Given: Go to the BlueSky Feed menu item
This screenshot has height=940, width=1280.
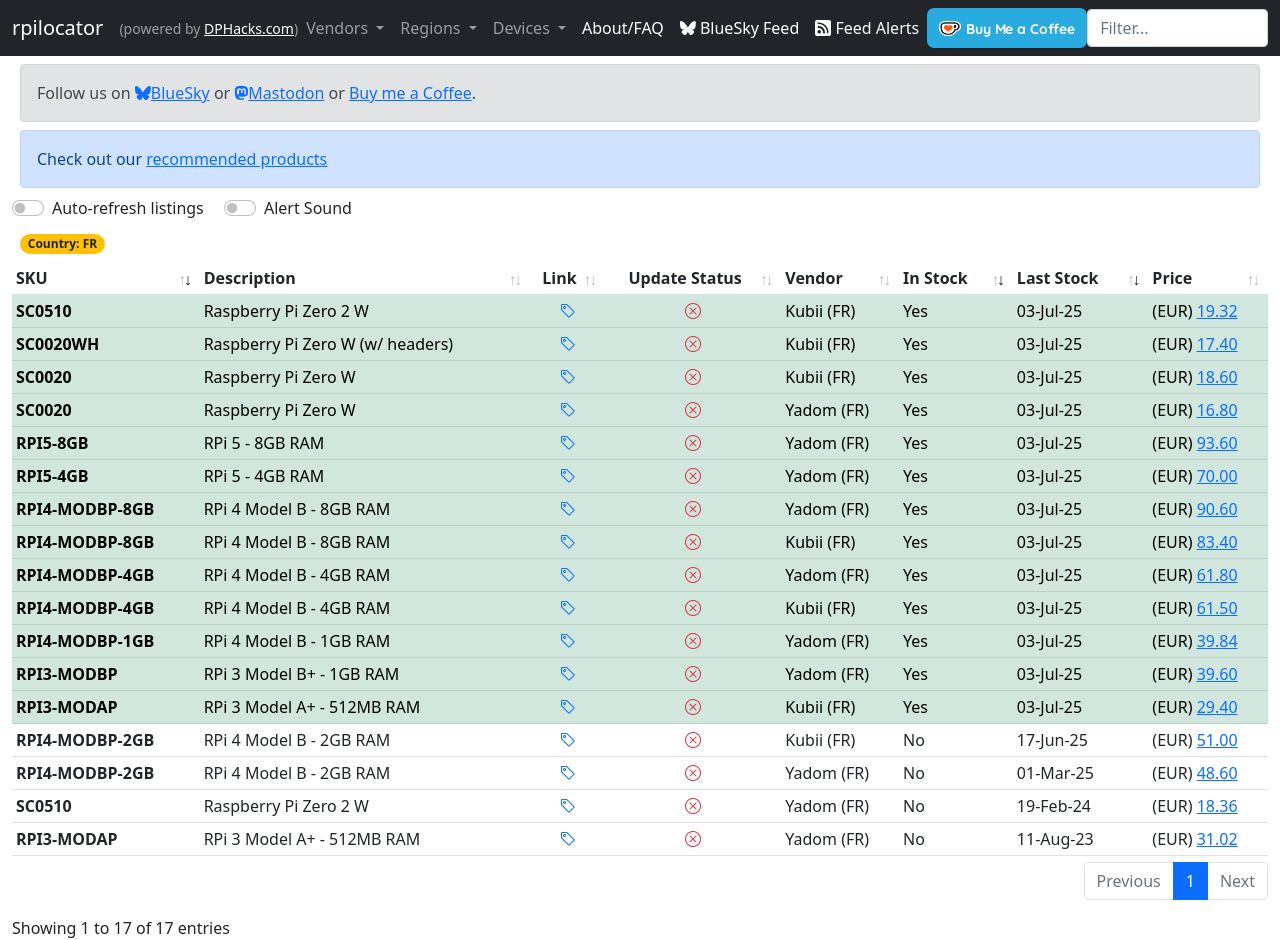Looking at the screenshot, I should click(739, 28).
